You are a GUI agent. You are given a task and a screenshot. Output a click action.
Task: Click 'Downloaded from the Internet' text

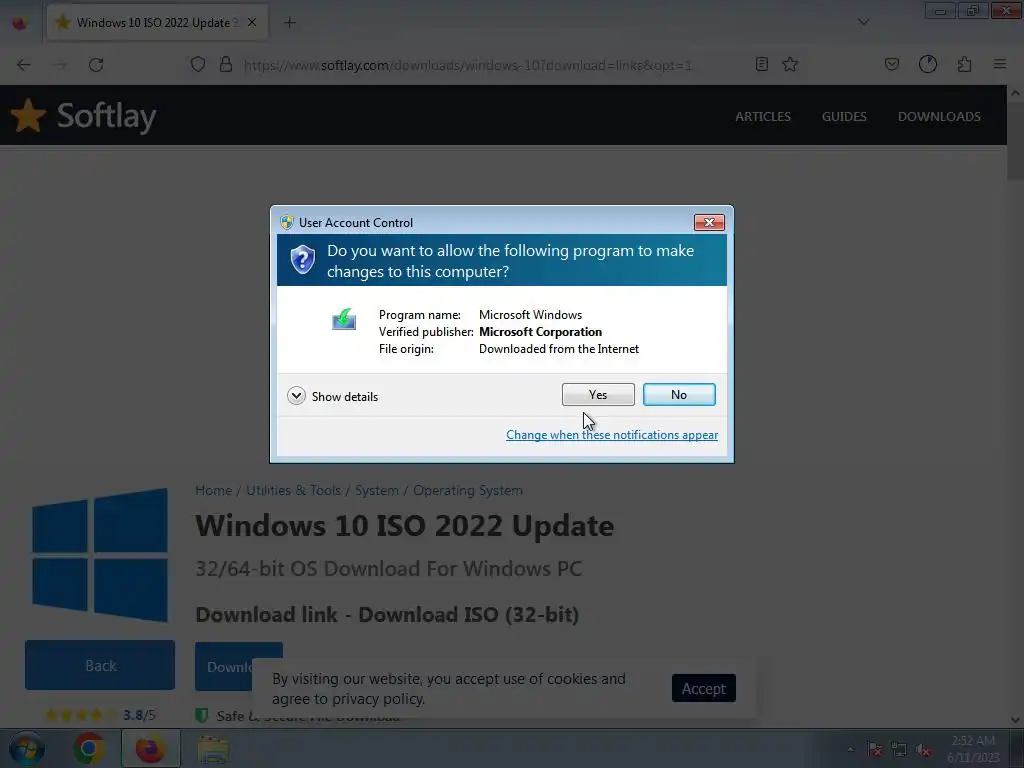tap(558, 349)
